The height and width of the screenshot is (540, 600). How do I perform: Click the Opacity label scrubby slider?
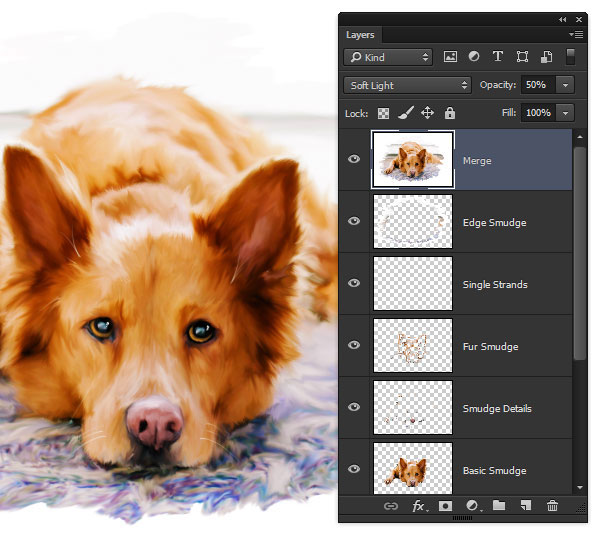(x=498, y=85)
